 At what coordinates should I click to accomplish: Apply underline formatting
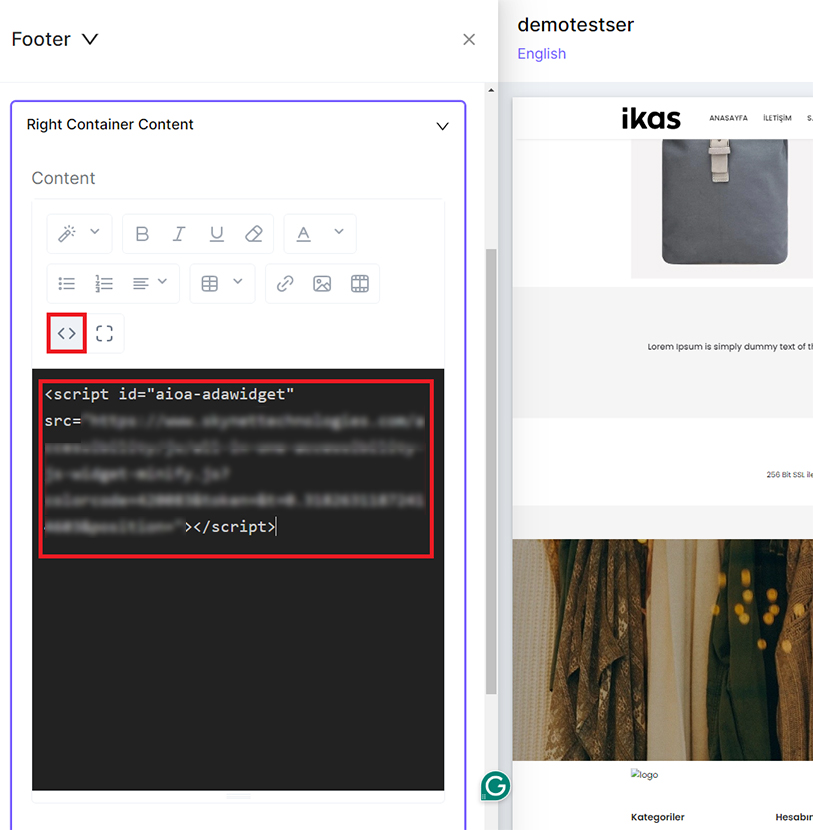point(216,234)
